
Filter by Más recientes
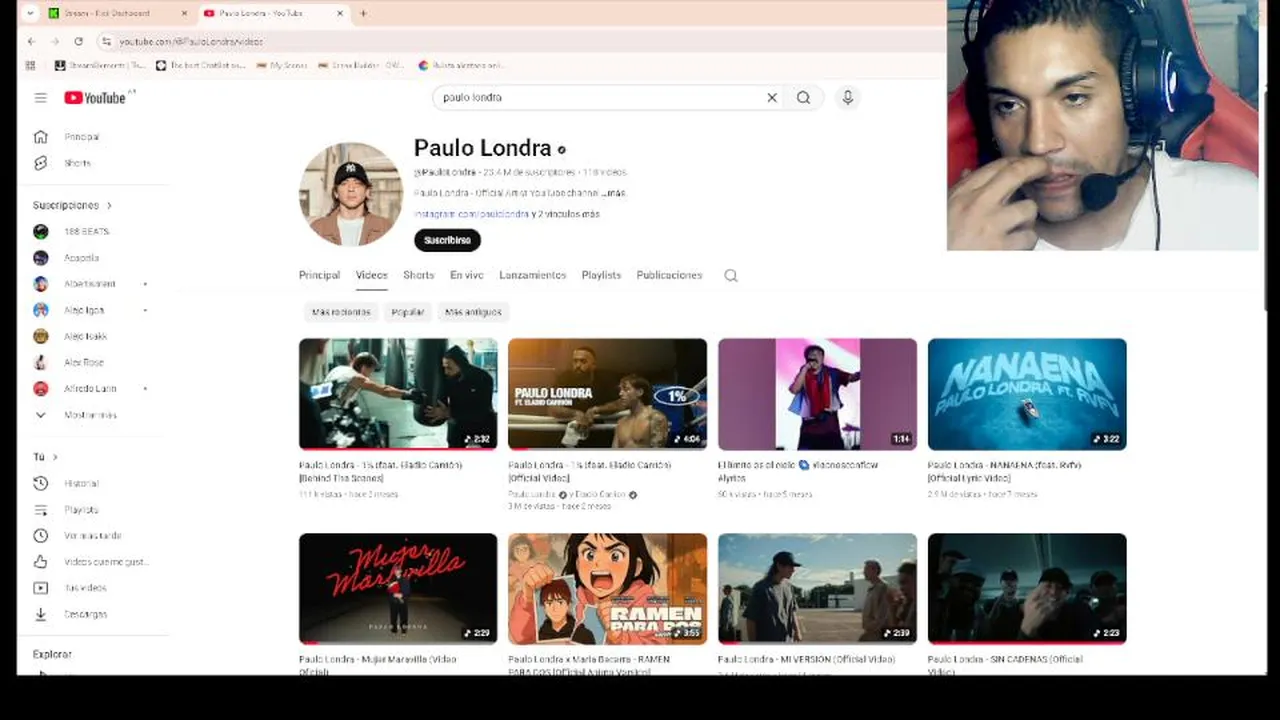[341, 312]
